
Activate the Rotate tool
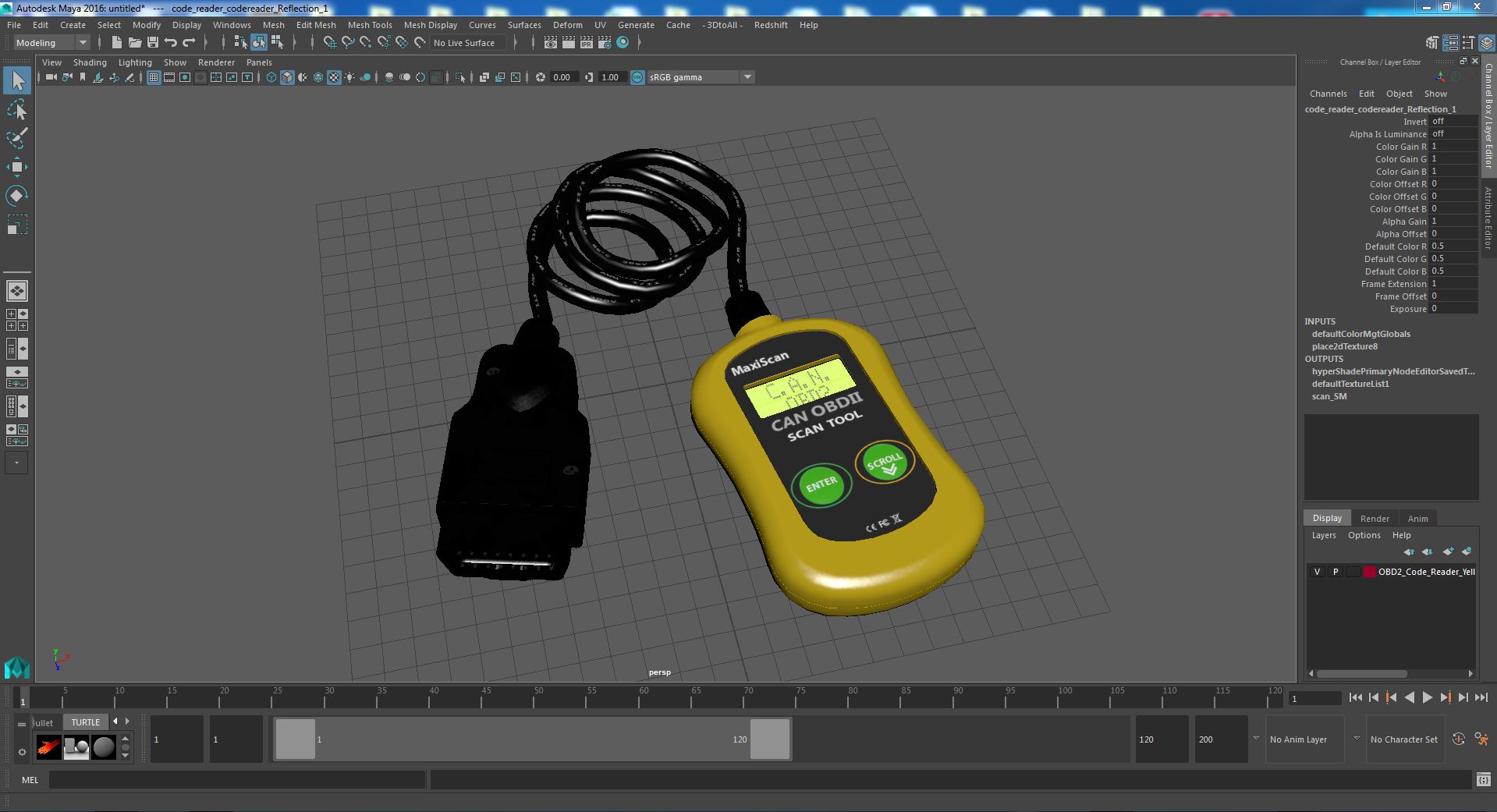(17, 195)
